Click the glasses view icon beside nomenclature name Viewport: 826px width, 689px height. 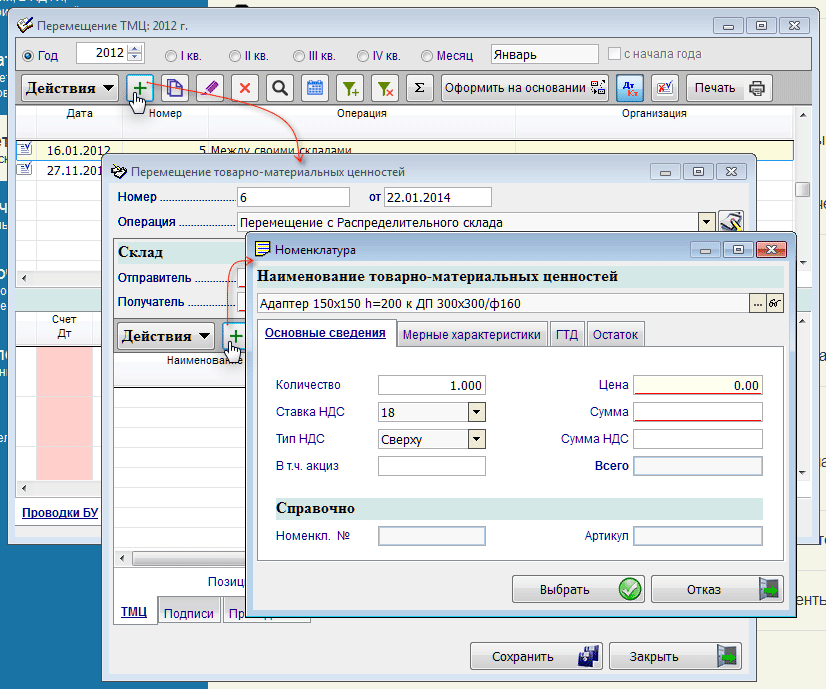[774, 303]
